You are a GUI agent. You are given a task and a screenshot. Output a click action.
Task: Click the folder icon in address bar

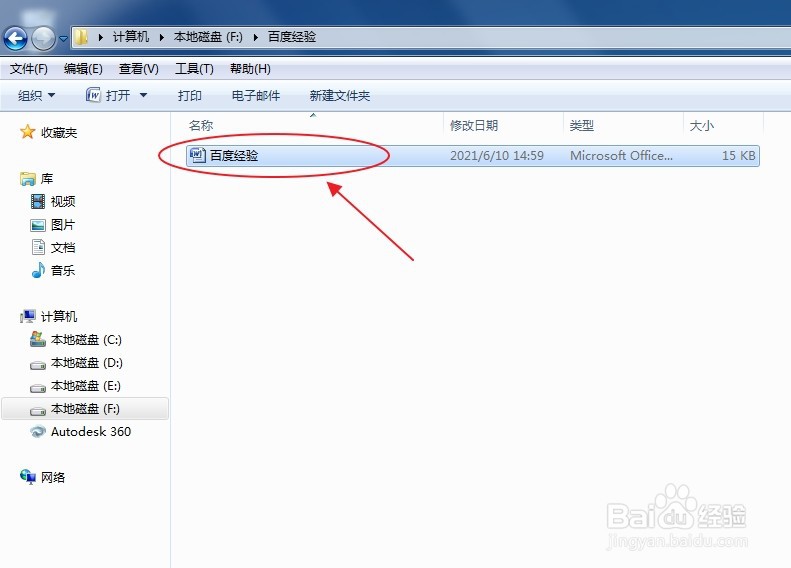coord(81,37)
